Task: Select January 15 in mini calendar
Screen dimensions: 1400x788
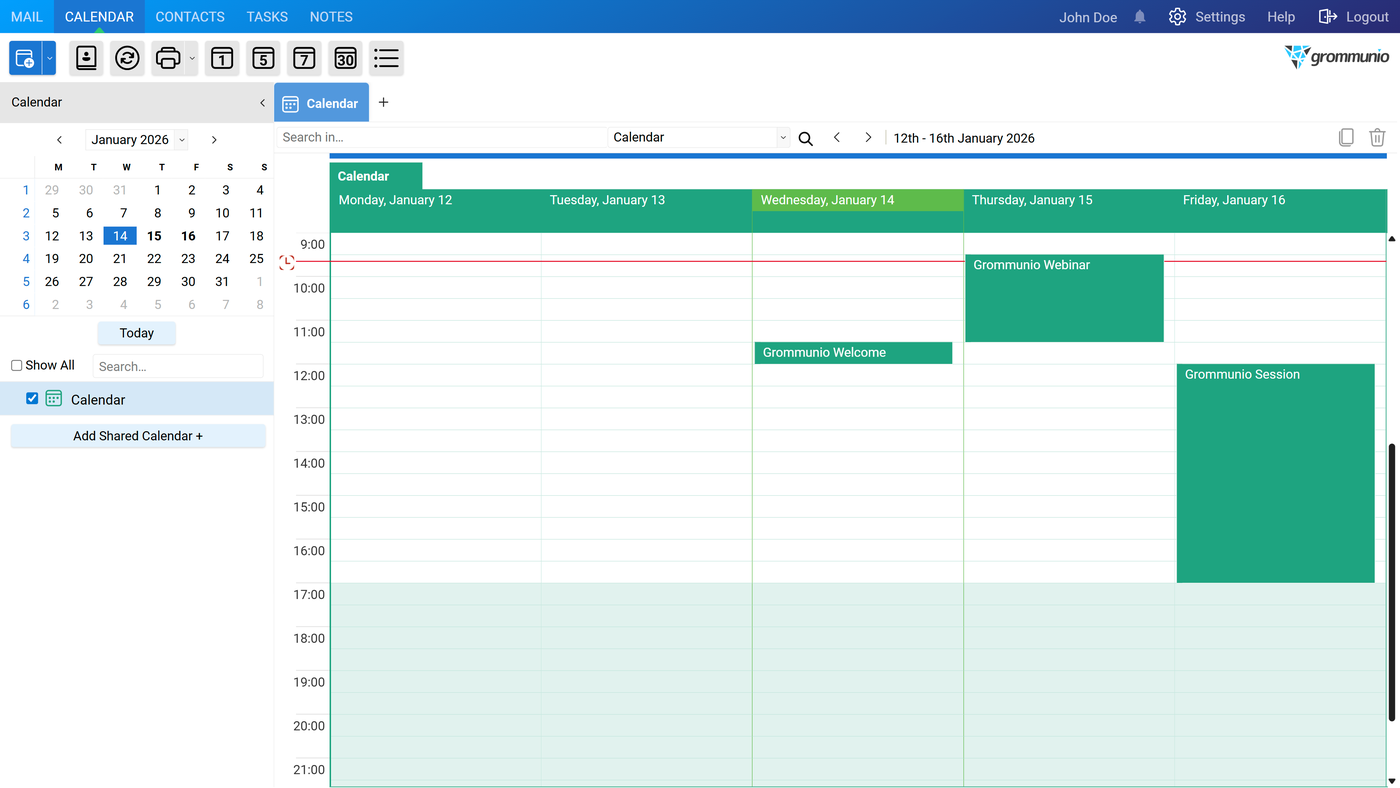Action: [154, 236]
